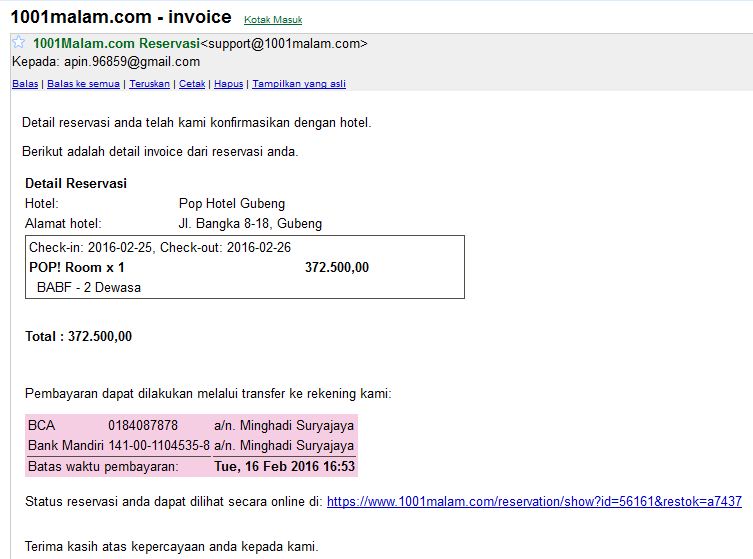The image size is (753, 559).
Task: Select the Batas waktu pembayaran label
Action: (103, 466)
